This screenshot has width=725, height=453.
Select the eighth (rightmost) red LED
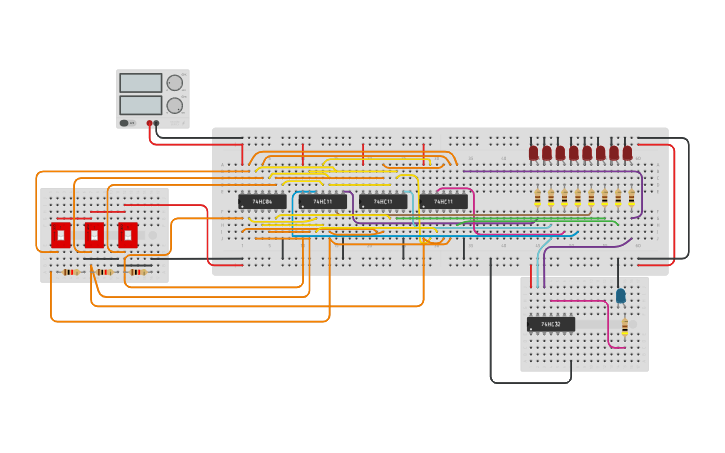click(x=627, y=153)
